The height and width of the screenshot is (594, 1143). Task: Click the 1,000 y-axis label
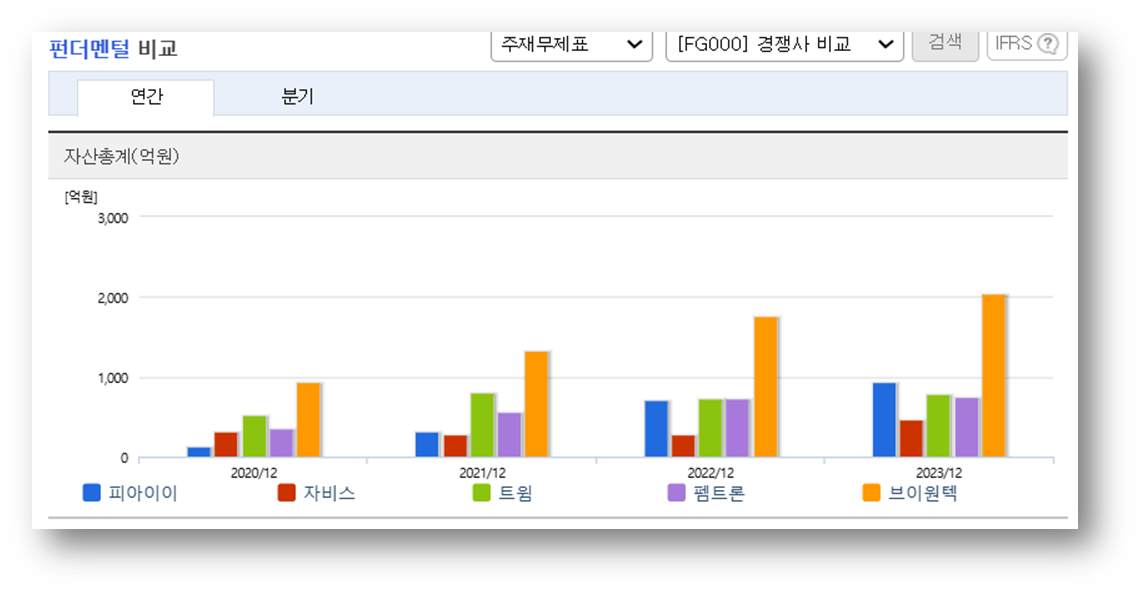click(113, 378)
